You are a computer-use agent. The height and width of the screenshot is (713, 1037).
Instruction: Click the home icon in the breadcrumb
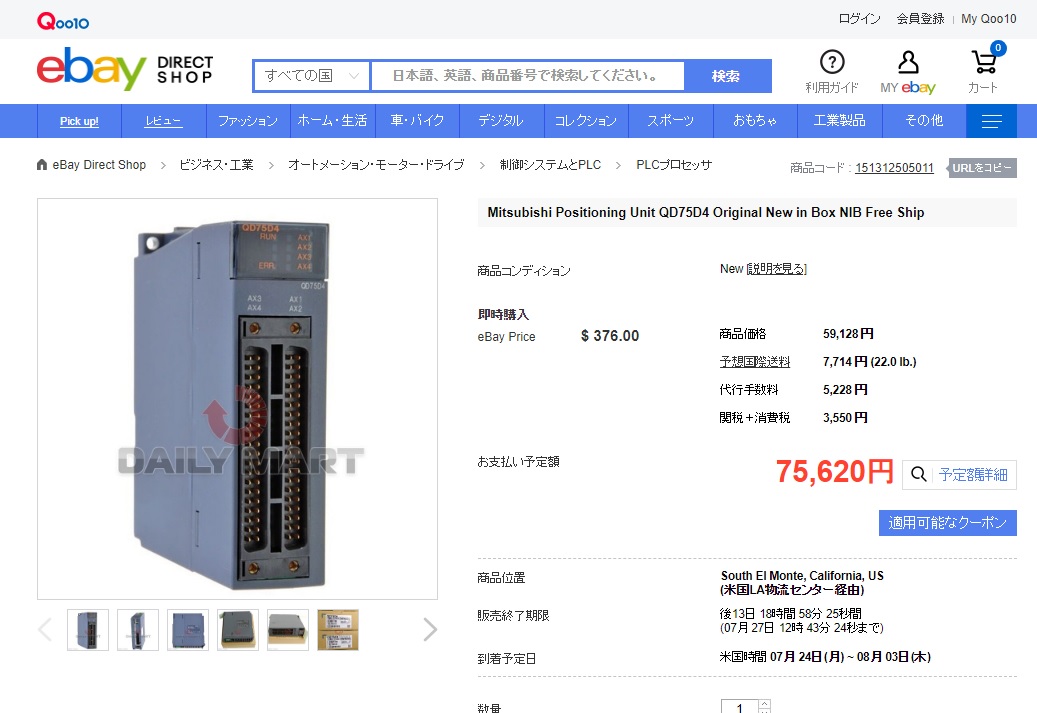42,165
